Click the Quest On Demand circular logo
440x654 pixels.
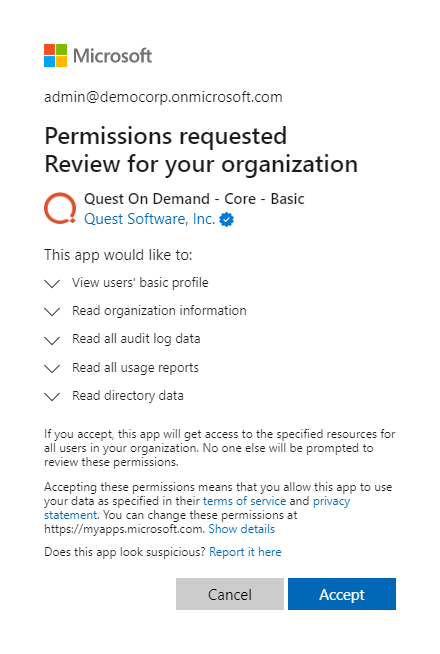pyautogui.click(x=60, y=208)
